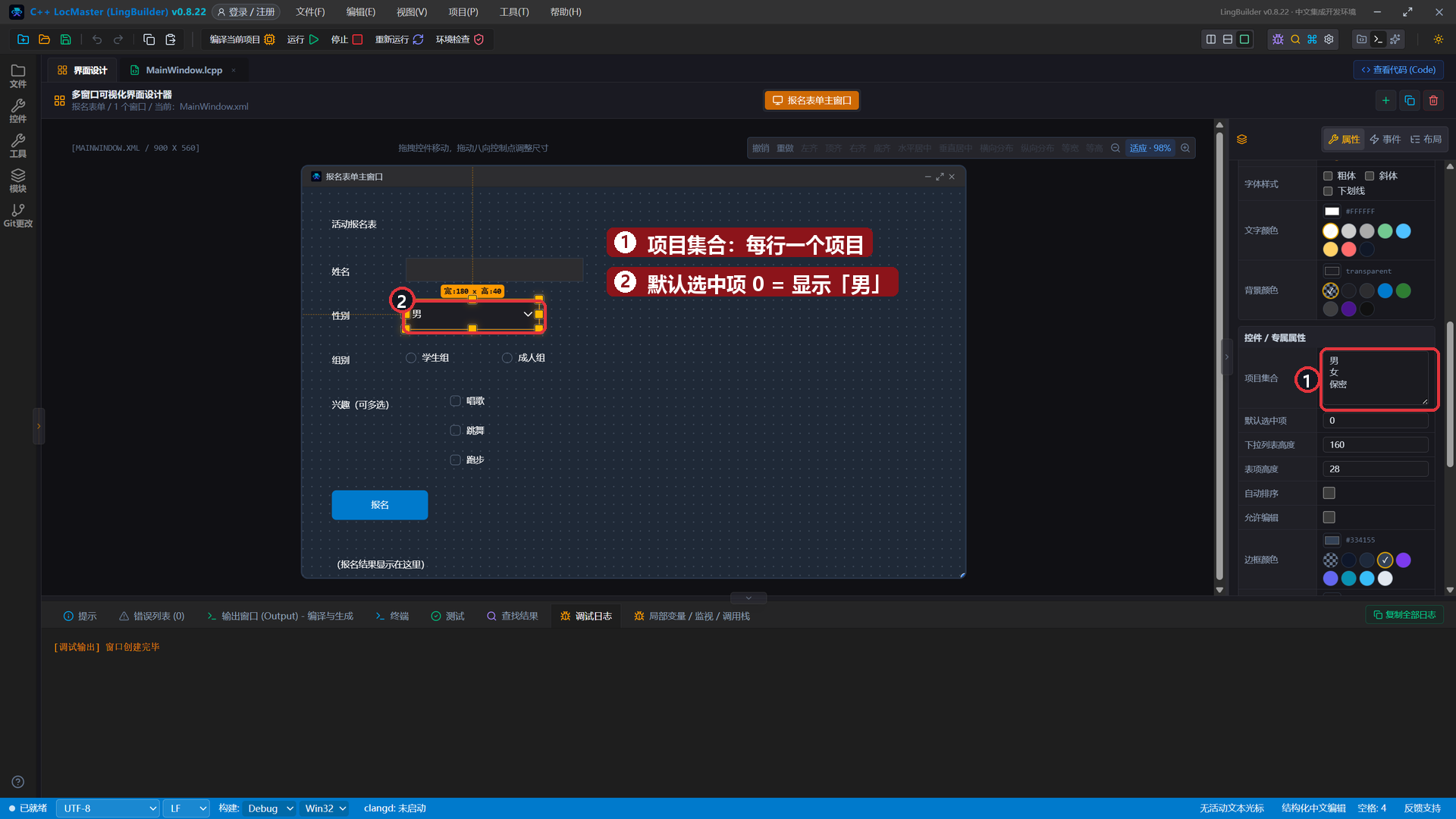Click the open folder icon in toolbar
Screen dimensions: 1456x819
point(44,39)
